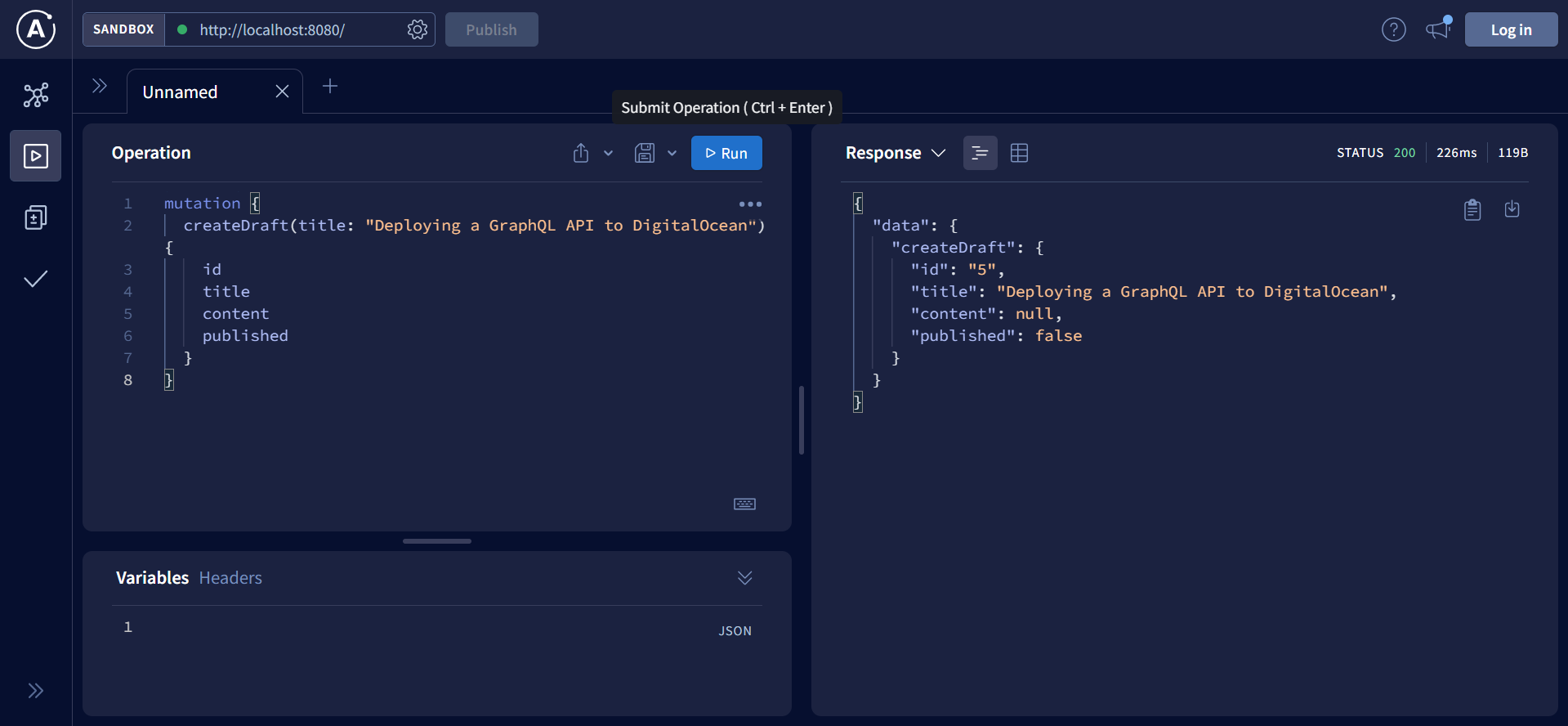The height and width of the screenshot is (726, 1568).
Task: Open the Checks checkmark sidebar icon
Action: [36, 279]
